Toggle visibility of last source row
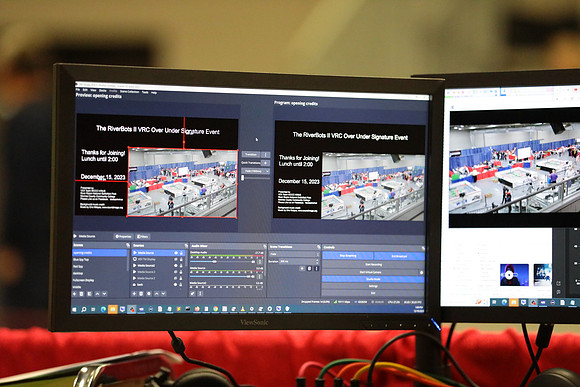 175,285
